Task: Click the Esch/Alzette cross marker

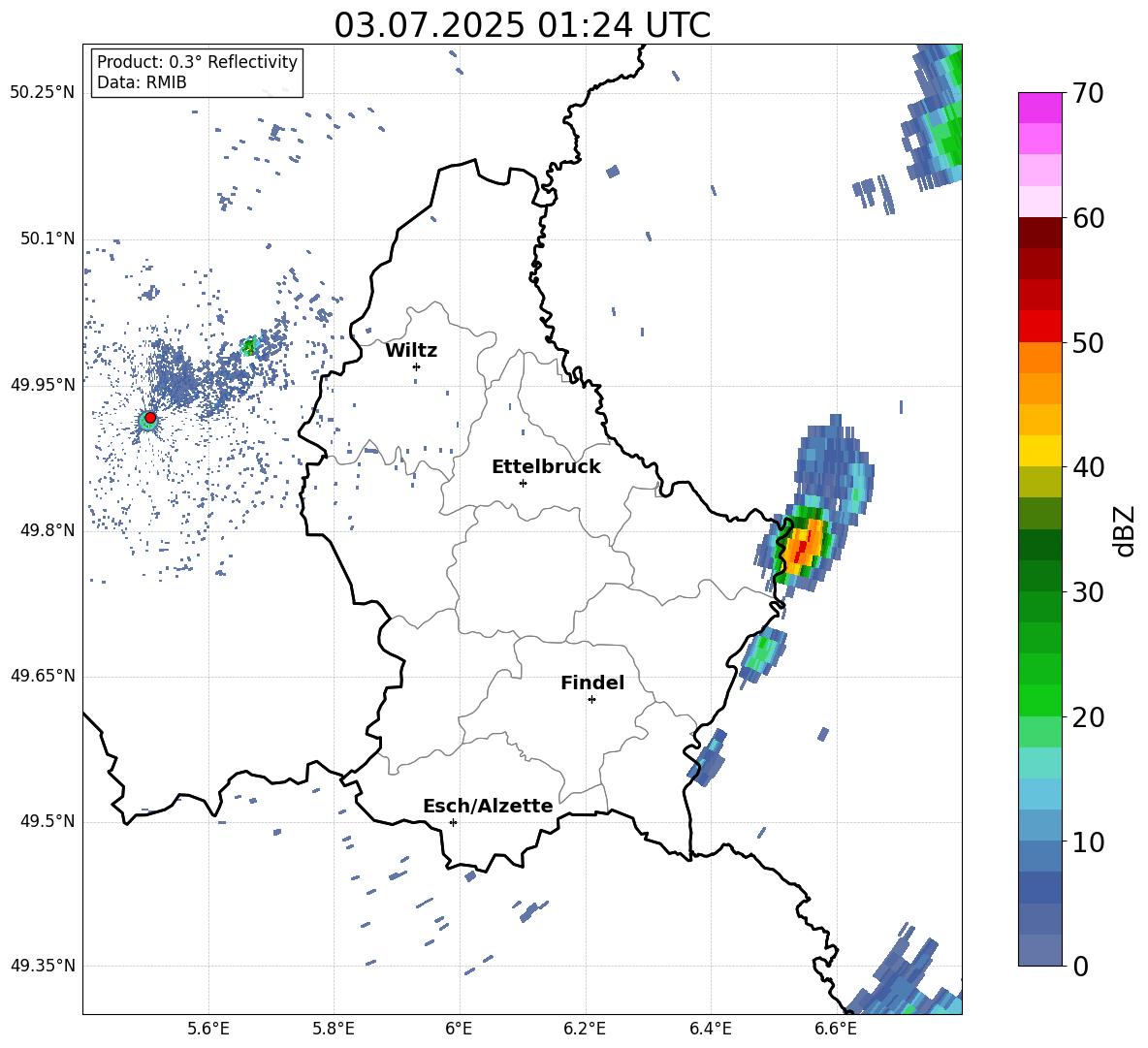Action: pyautogui.click(x=453, y=822)
